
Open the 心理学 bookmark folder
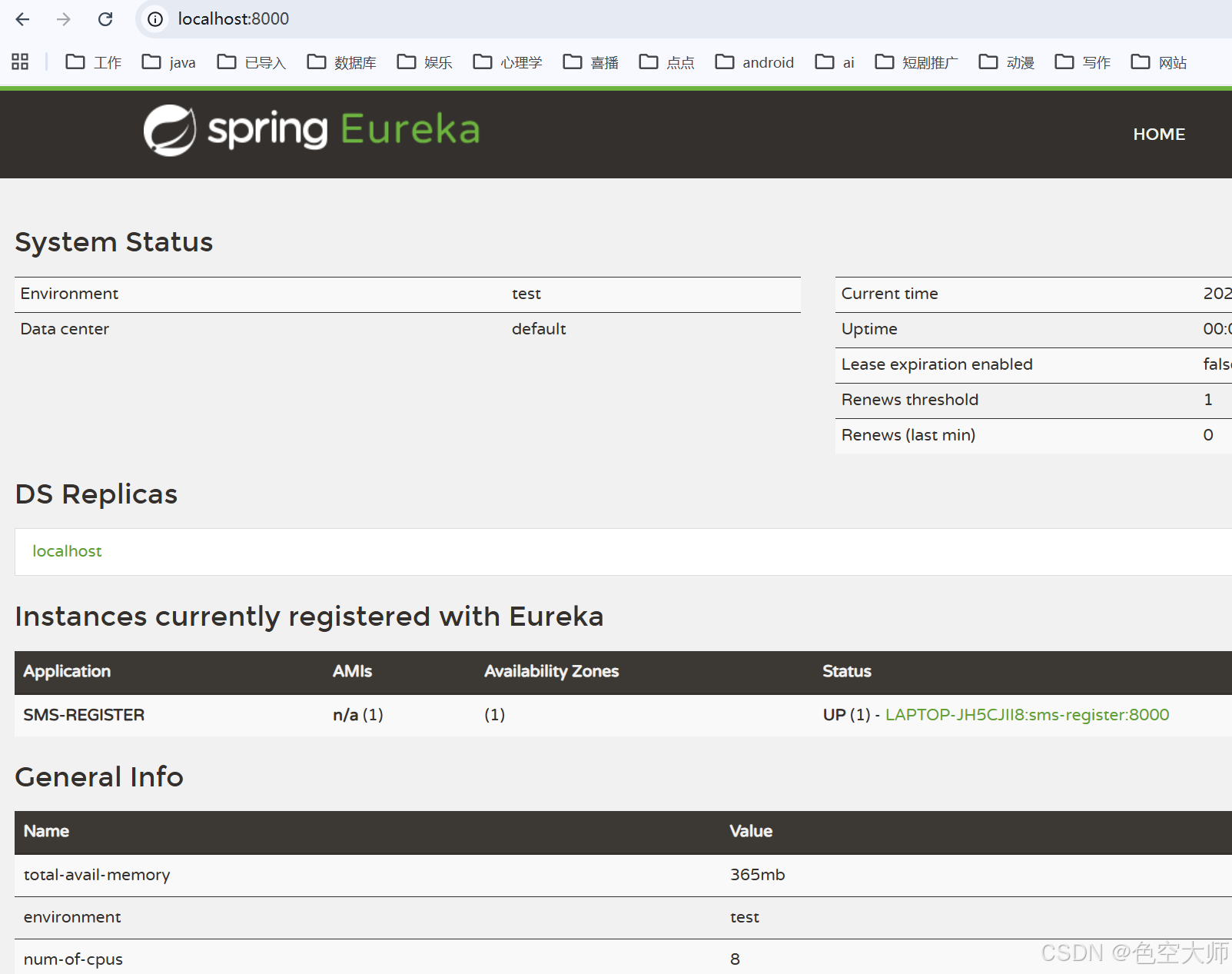coord(507,61)
